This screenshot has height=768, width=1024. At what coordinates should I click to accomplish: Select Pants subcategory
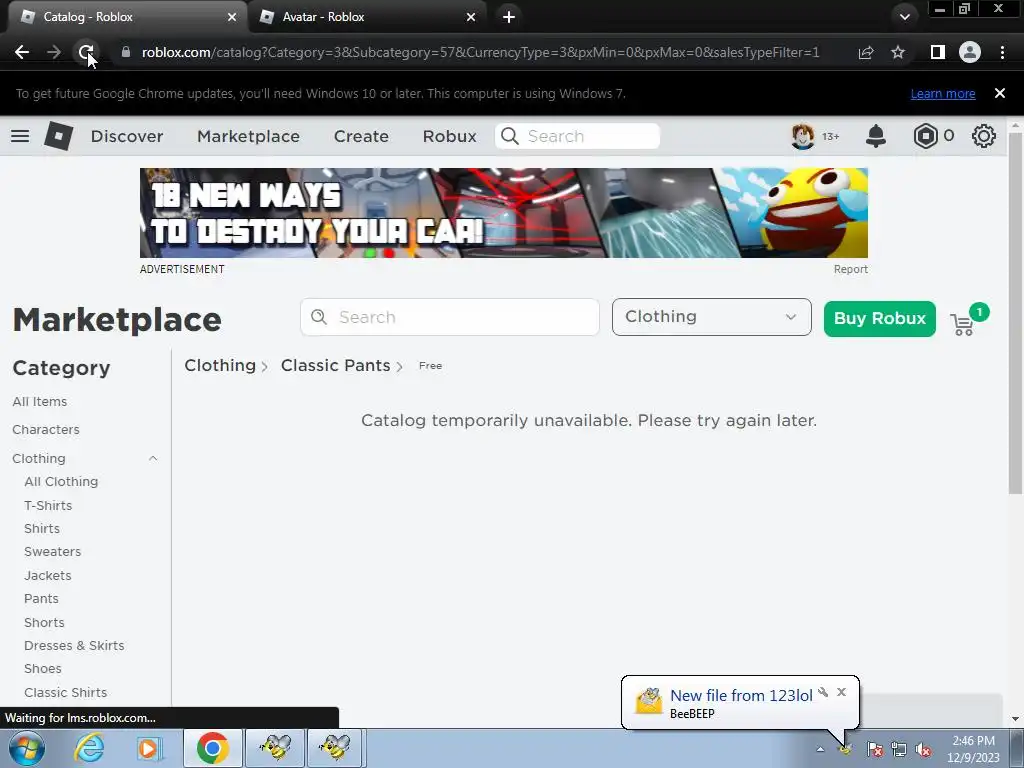click(x=41, y=599)
